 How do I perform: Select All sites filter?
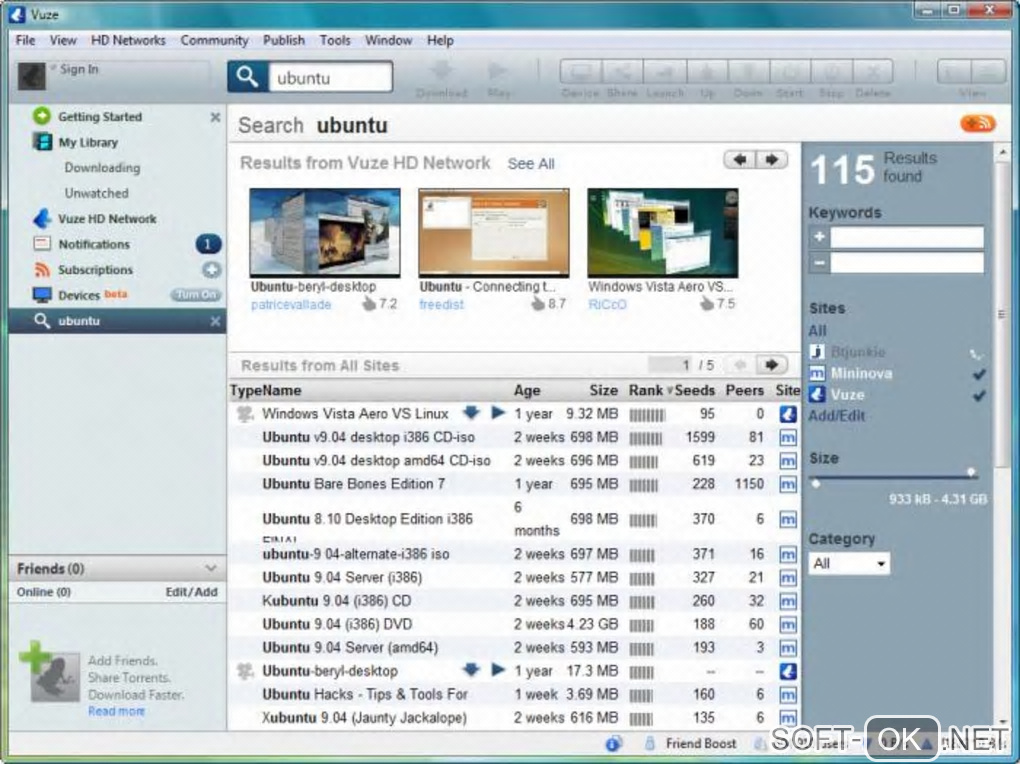pyautogui.click(x=818, y=331)
